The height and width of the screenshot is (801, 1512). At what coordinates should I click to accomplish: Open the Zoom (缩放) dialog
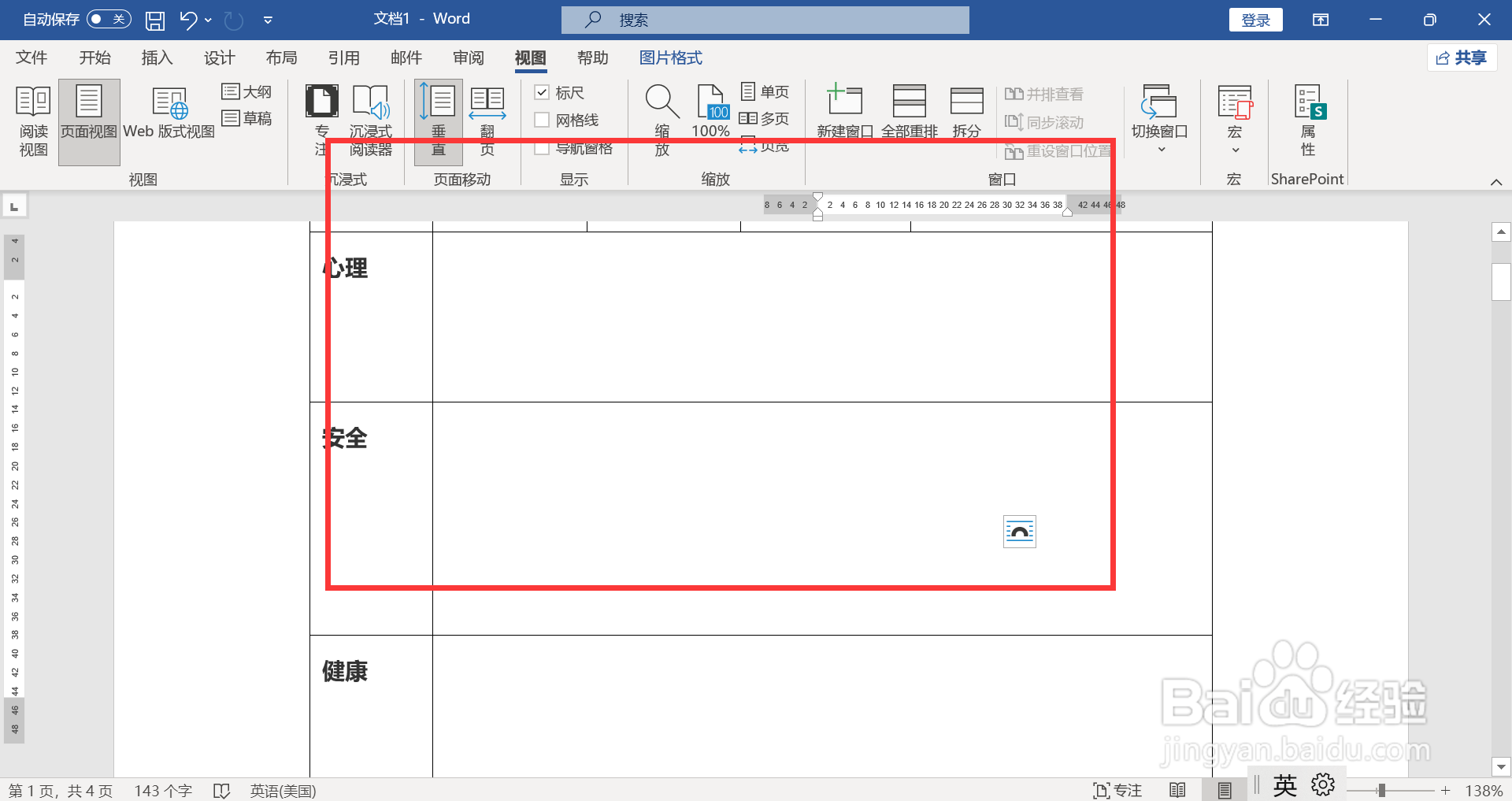(x=662, y=121)
